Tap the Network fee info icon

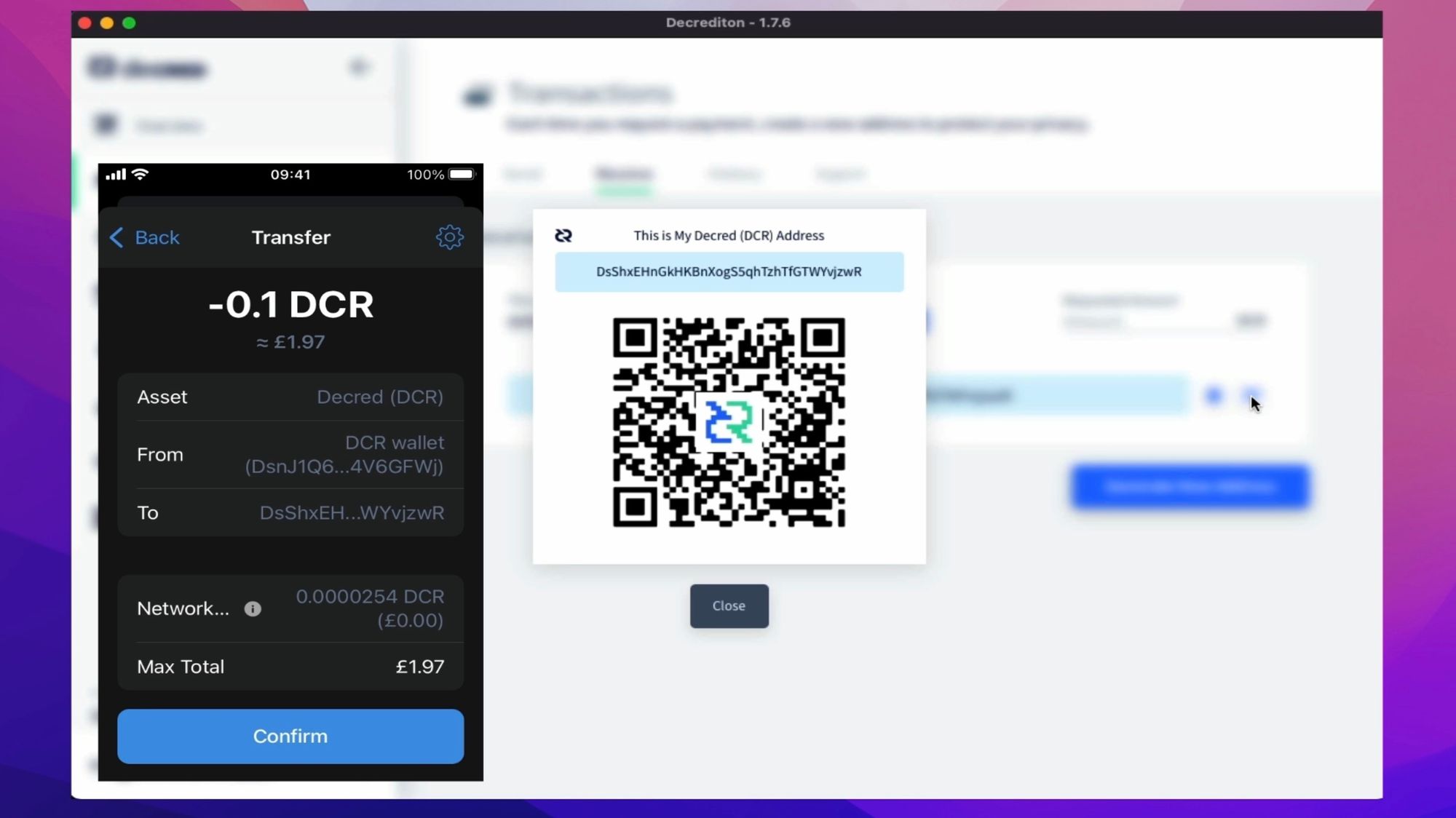point(253,609)
